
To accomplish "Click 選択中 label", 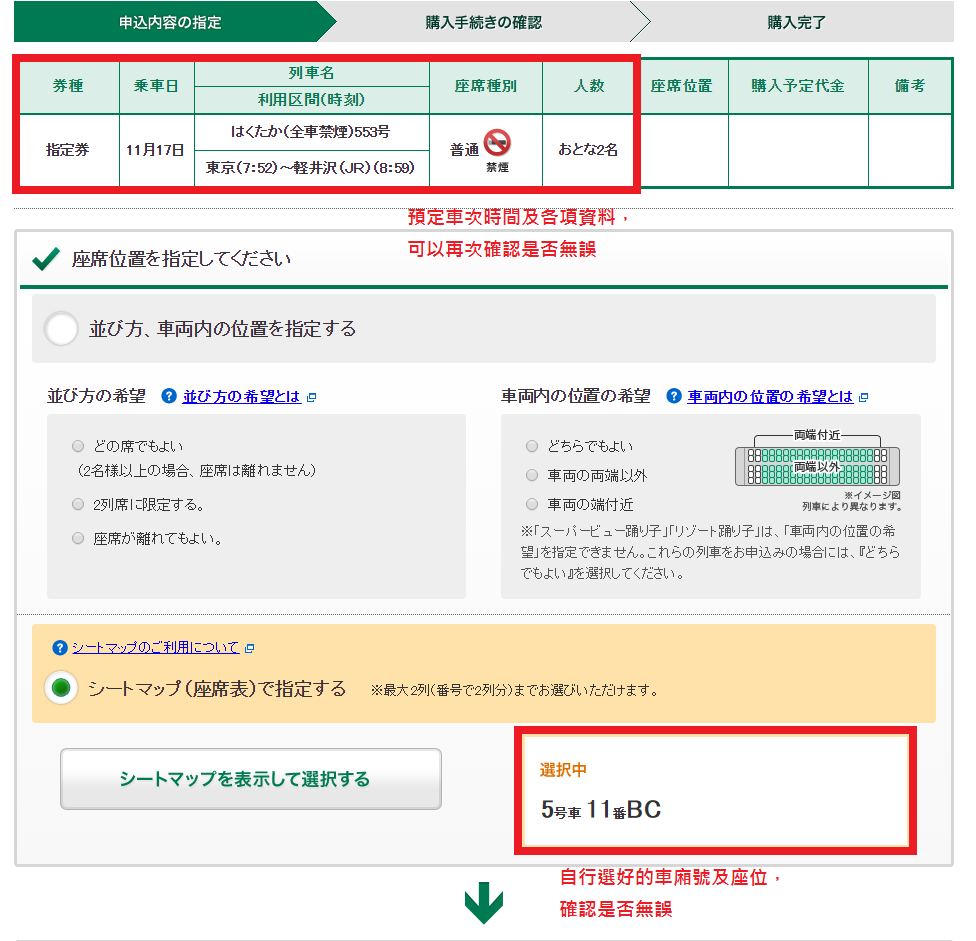I will 563,770.
